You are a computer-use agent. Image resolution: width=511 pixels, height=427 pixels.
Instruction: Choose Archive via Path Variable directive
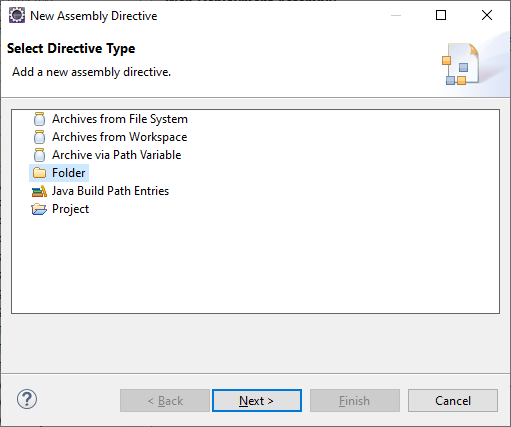(117, 155)
